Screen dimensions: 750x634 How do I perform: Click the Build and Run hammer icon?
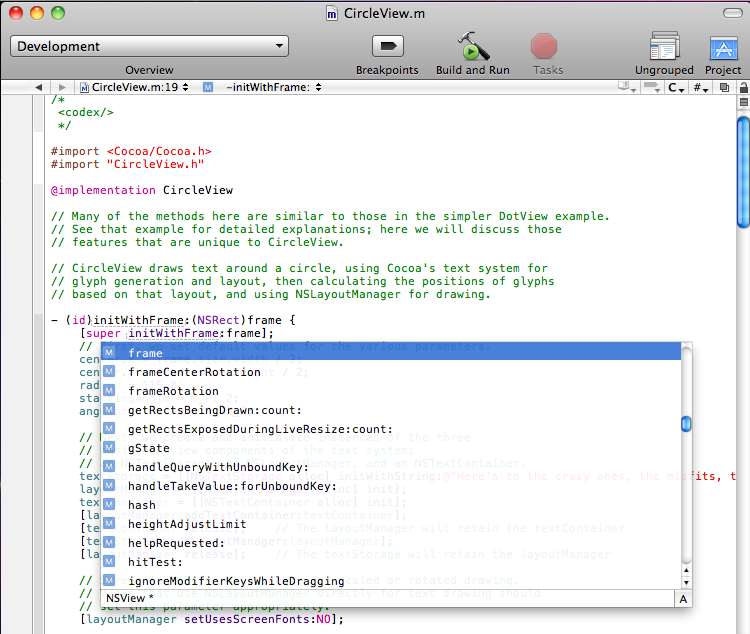pyautogui.click(x=472, y=46)
